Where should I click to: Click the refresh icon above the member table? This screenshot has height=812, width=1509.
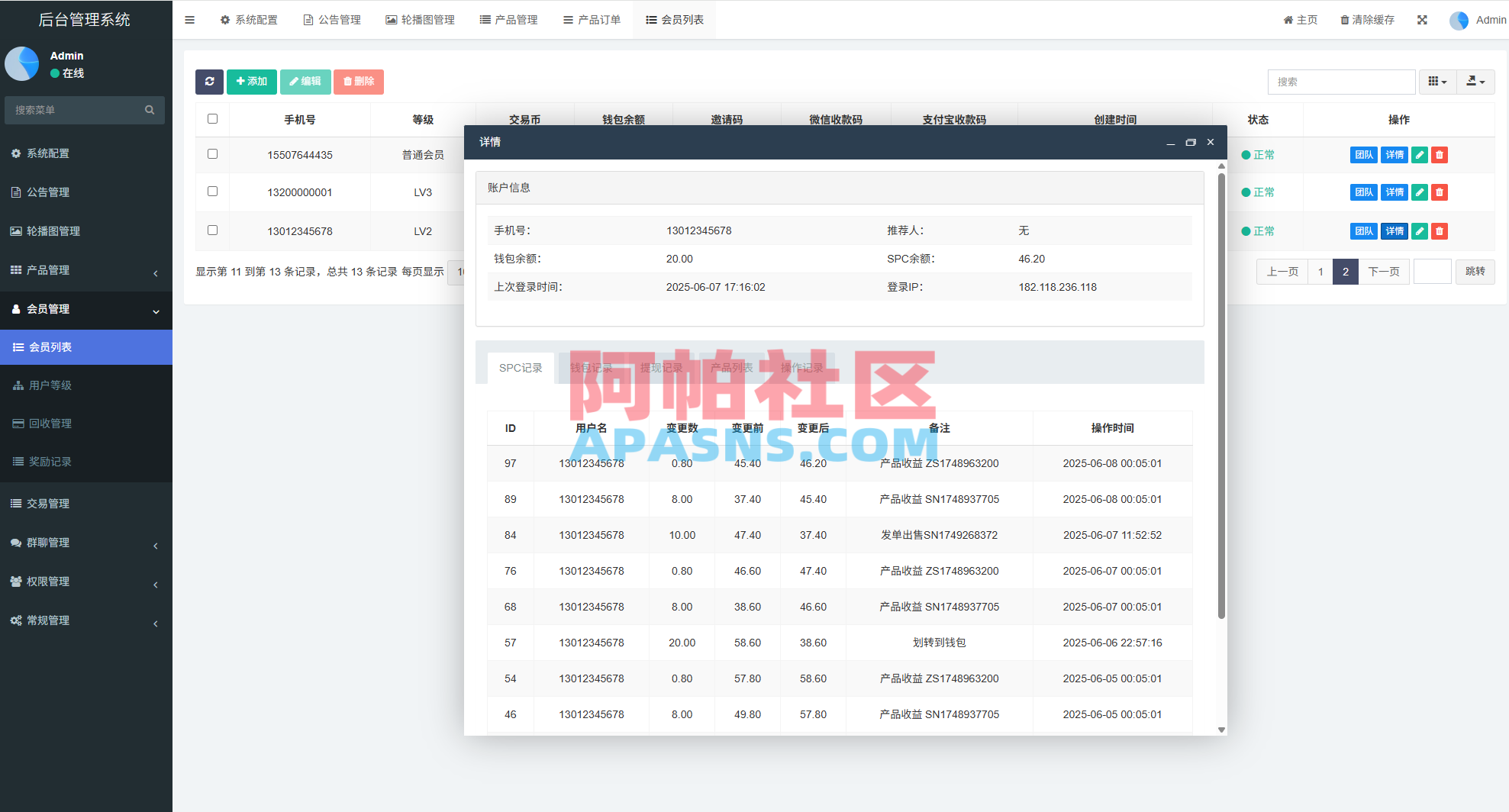click(210, 82)
